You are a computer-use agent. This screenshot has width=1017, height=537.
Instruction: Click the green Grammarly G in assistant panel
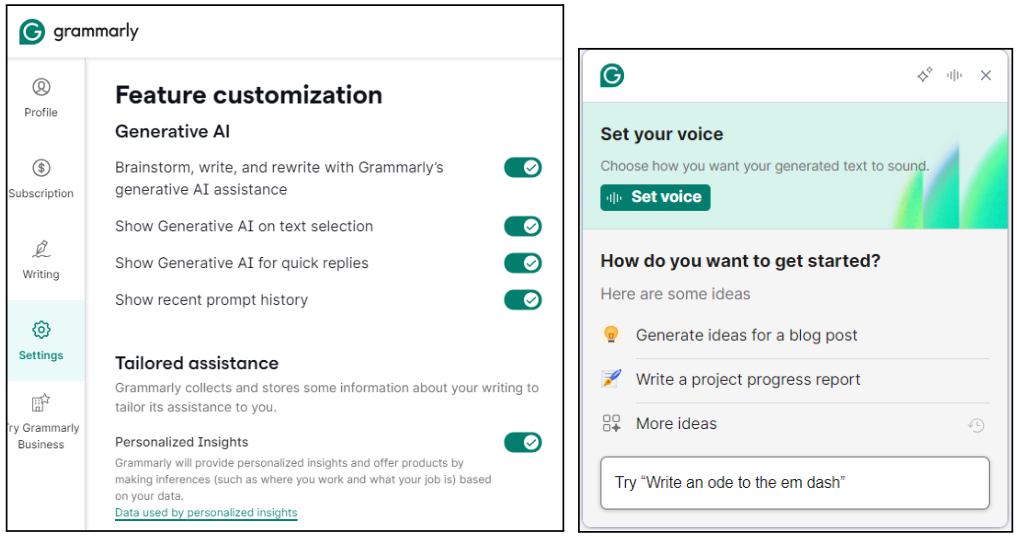point(612,75)
